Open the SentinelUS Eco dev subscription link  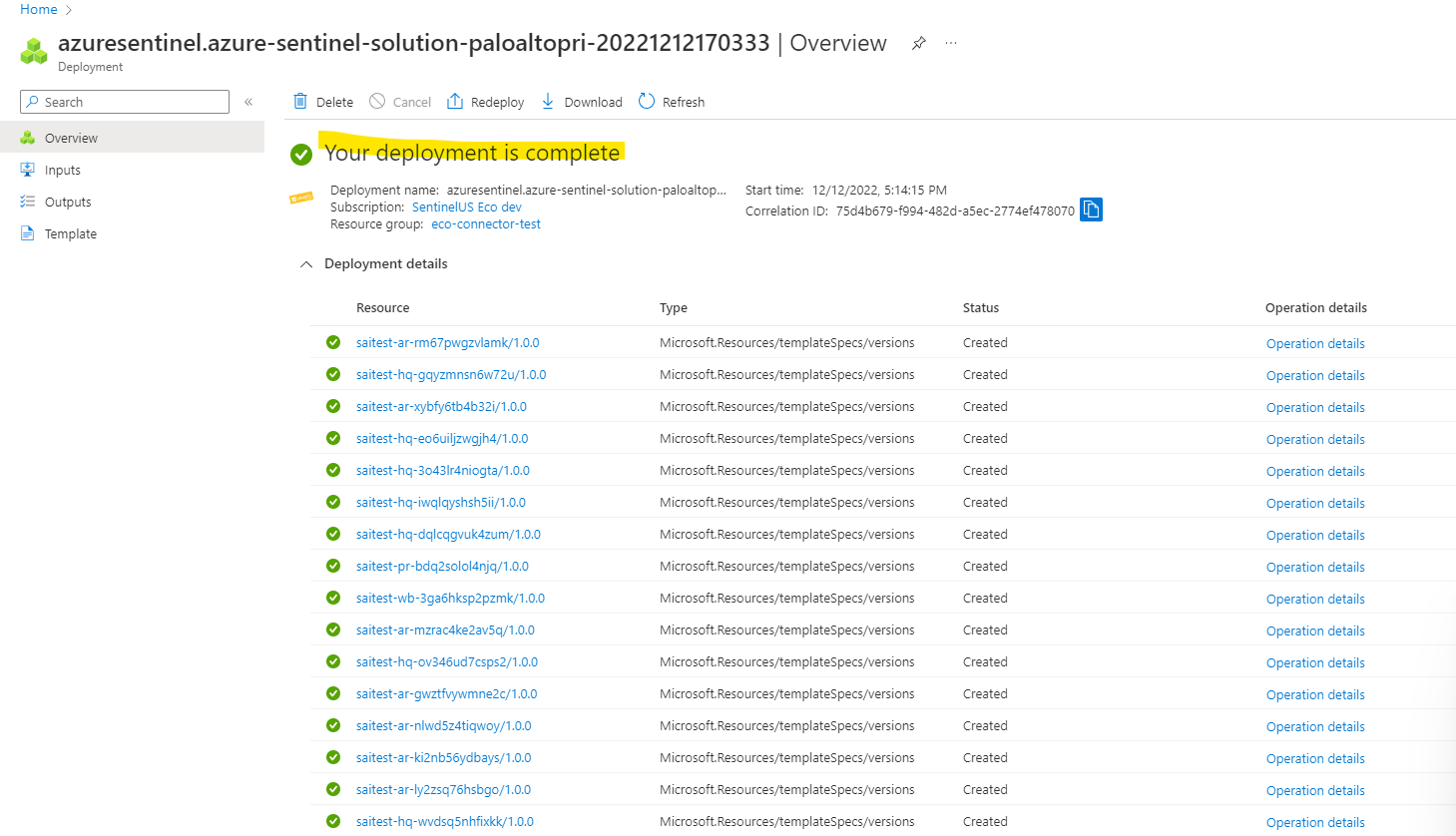(466, 207)
